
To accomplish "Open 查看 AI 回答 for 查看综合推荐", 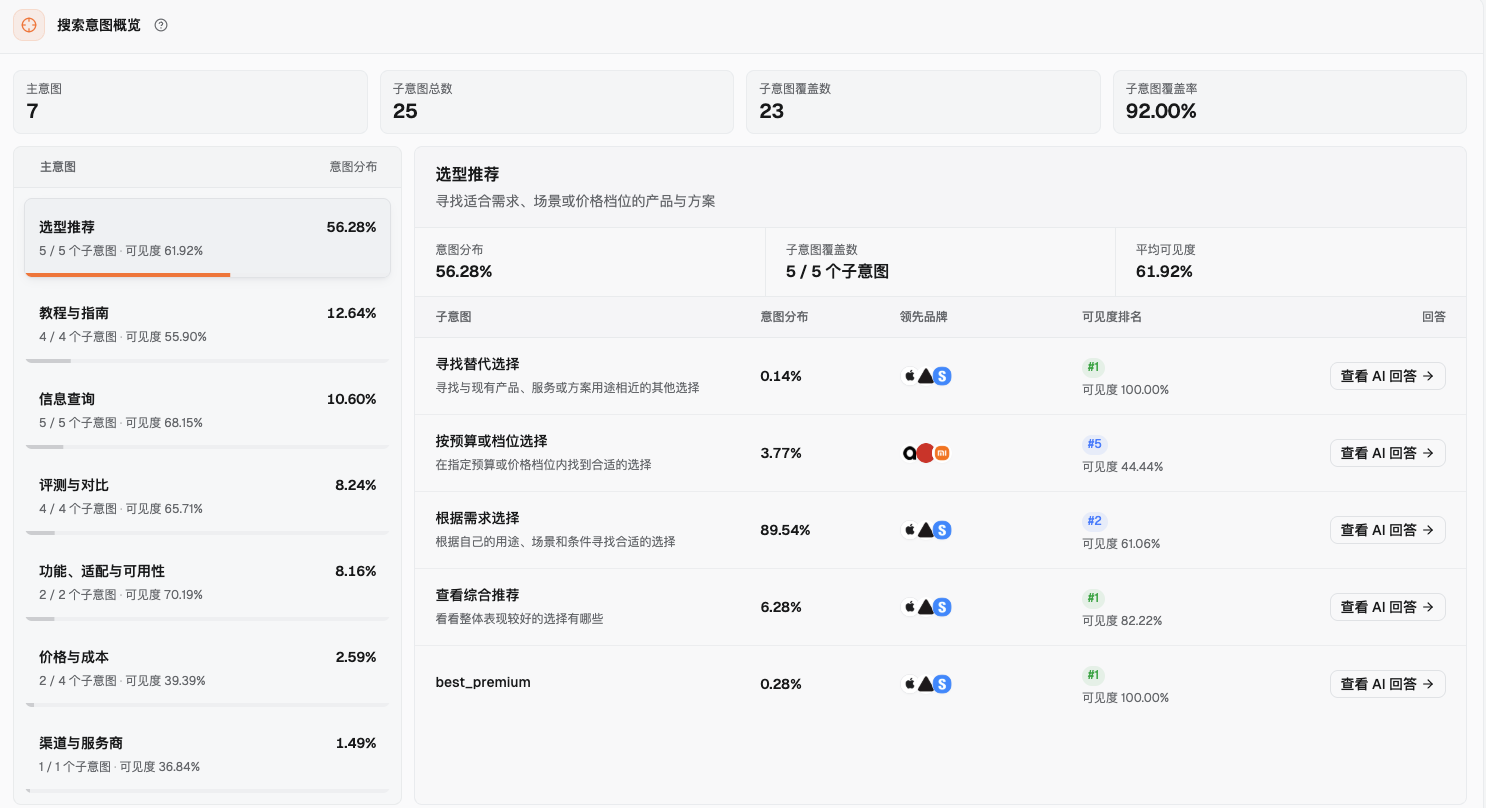I will [1387, 607].
